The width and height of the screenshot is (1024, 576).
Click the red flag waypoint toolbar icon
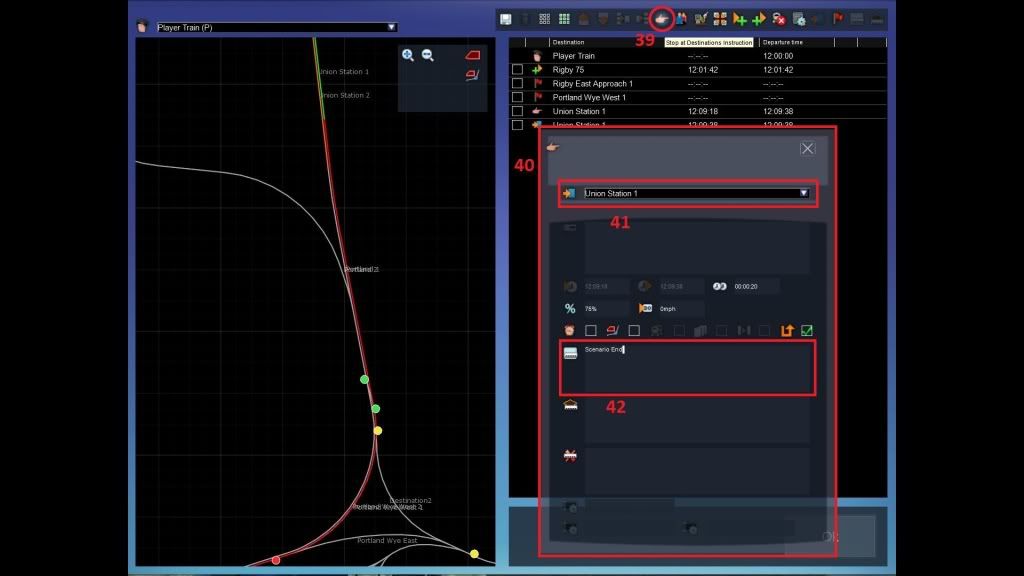point(838,18)
